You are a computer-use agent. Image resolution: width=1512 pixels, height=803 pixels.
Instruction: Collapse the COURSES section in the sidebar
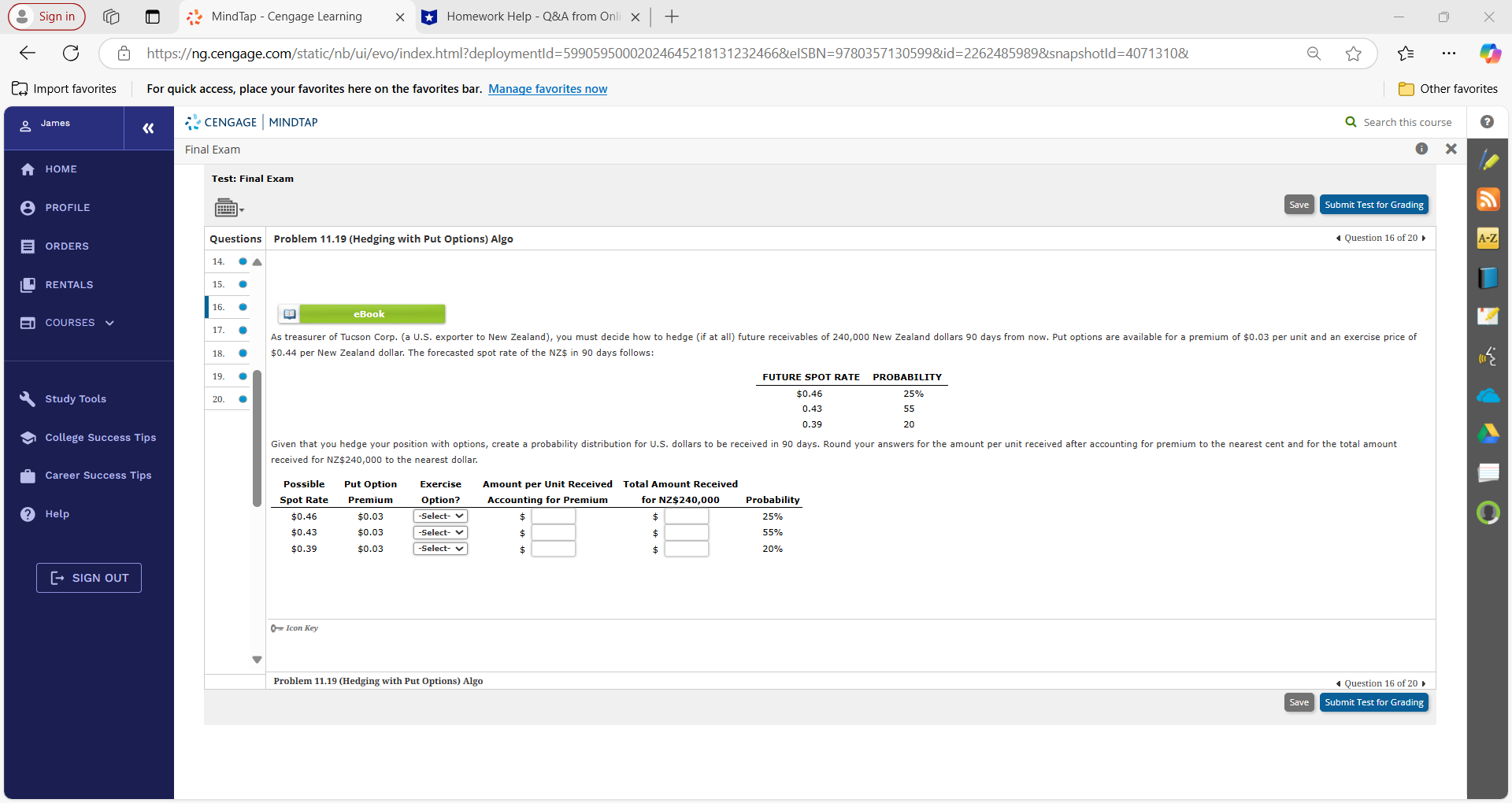109,322
